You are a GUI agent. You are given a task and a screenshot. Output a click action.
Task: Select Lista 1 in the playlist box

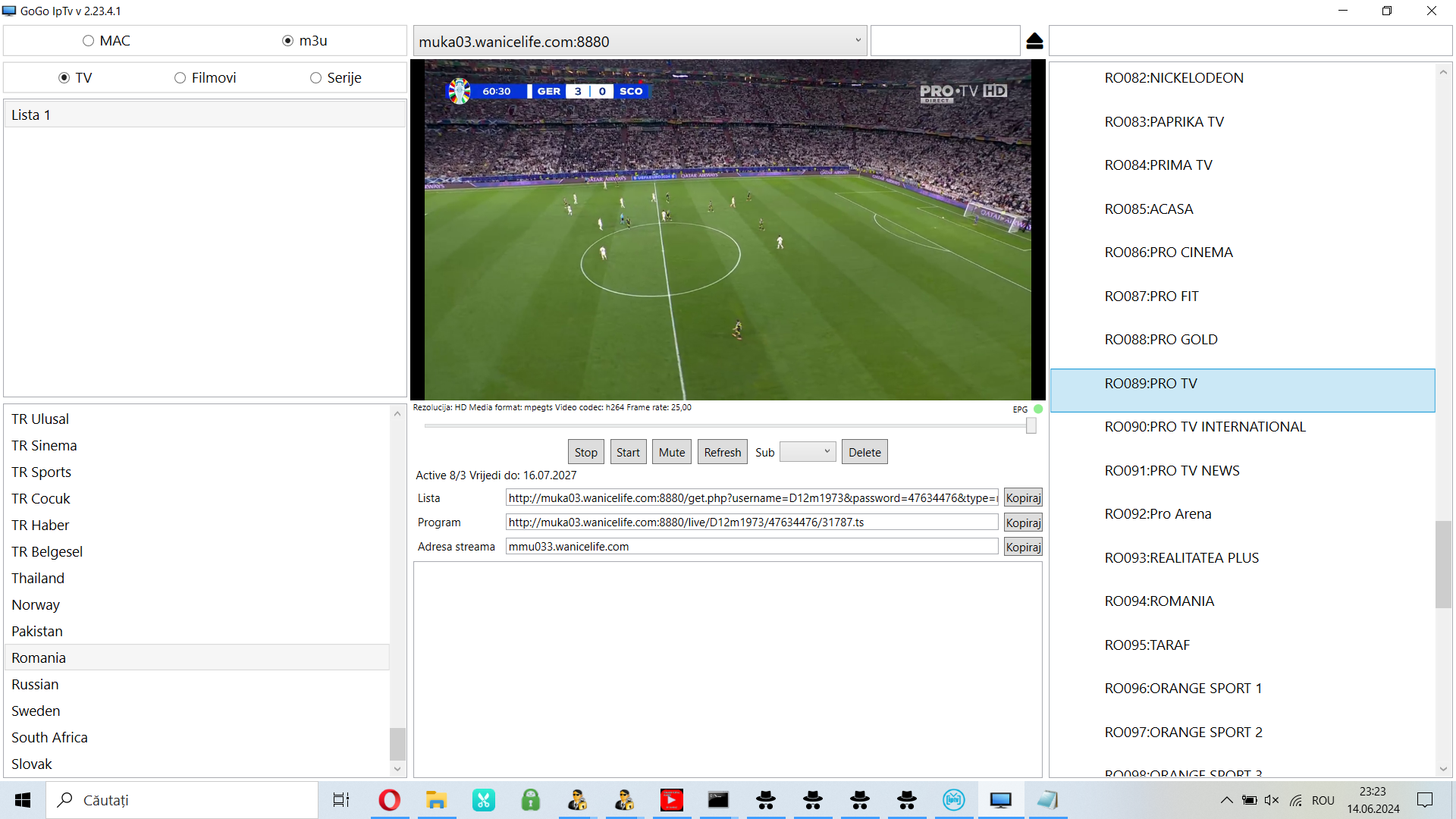tap(205, 115)
